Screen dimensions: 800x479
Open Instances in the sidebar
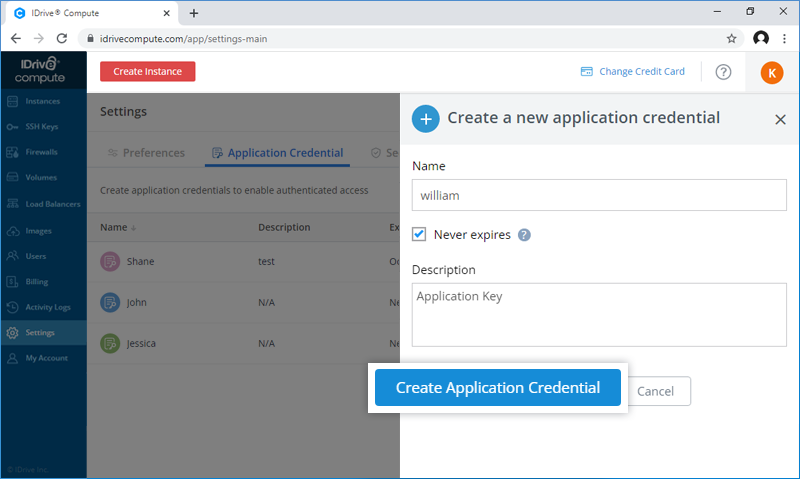coord(43,101)
